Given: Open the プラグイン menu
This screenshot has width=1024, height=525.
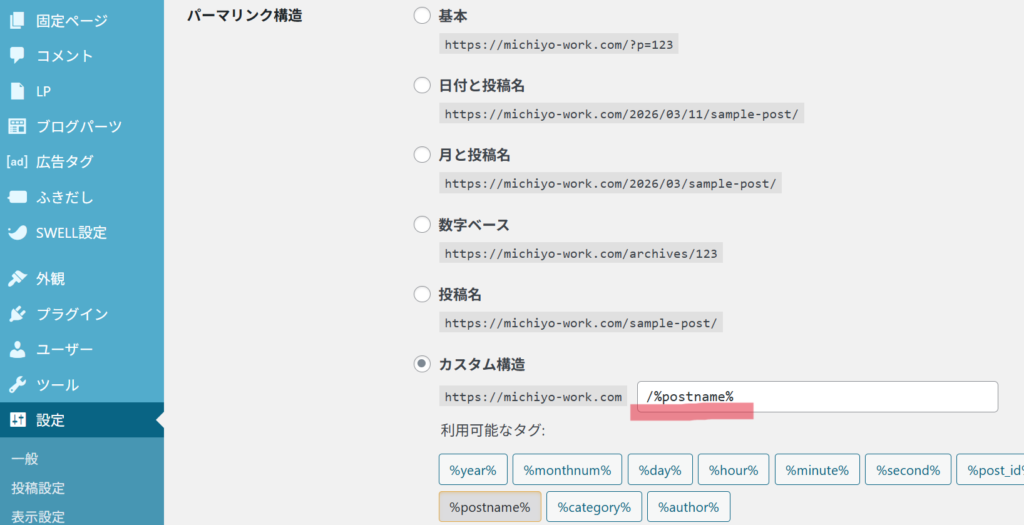Looking at the screenshot, I should pyautogui.click(x=82, y=313).
